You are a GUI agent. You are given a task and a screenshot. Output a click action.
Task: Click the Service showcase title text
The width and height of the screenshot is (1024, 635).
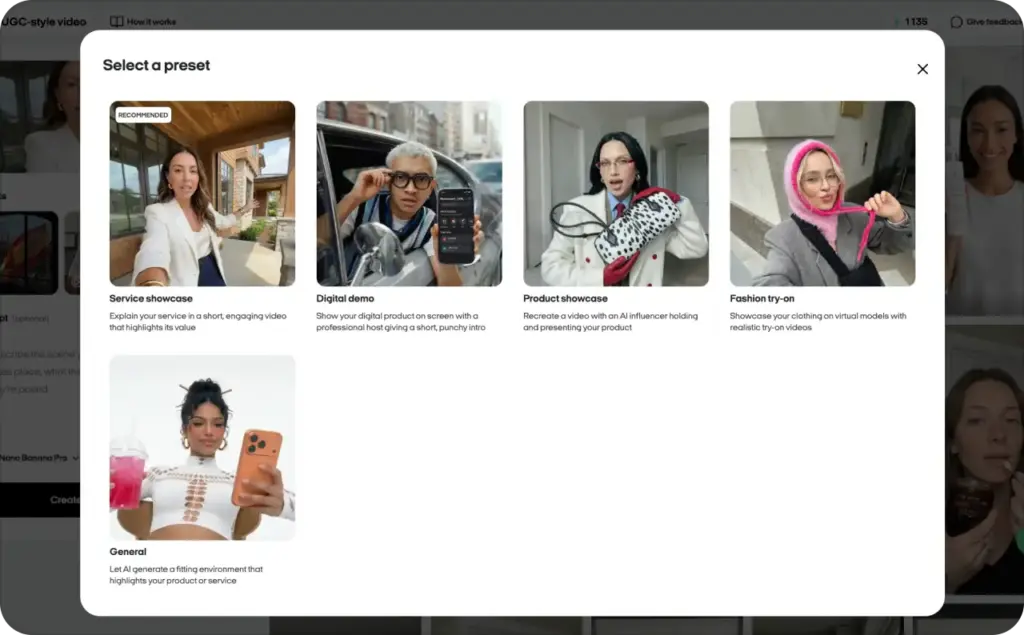(x=151, y=299)
